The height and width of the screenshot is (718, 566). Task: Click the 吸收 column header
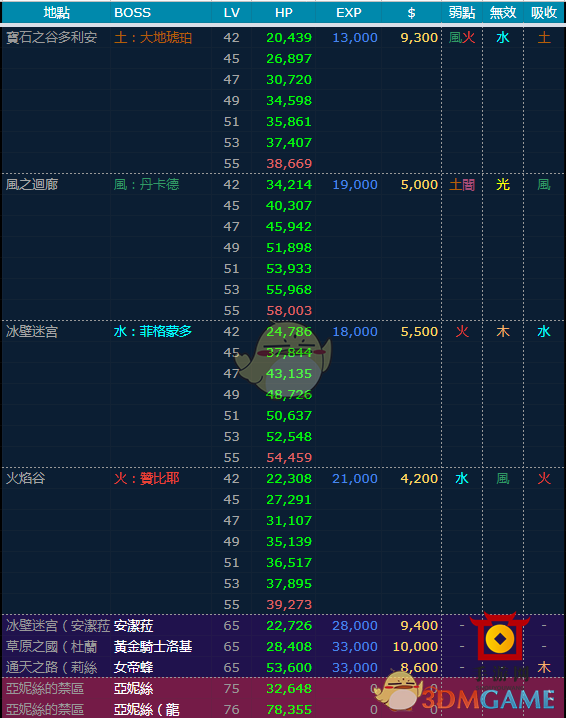pos(544,13)
